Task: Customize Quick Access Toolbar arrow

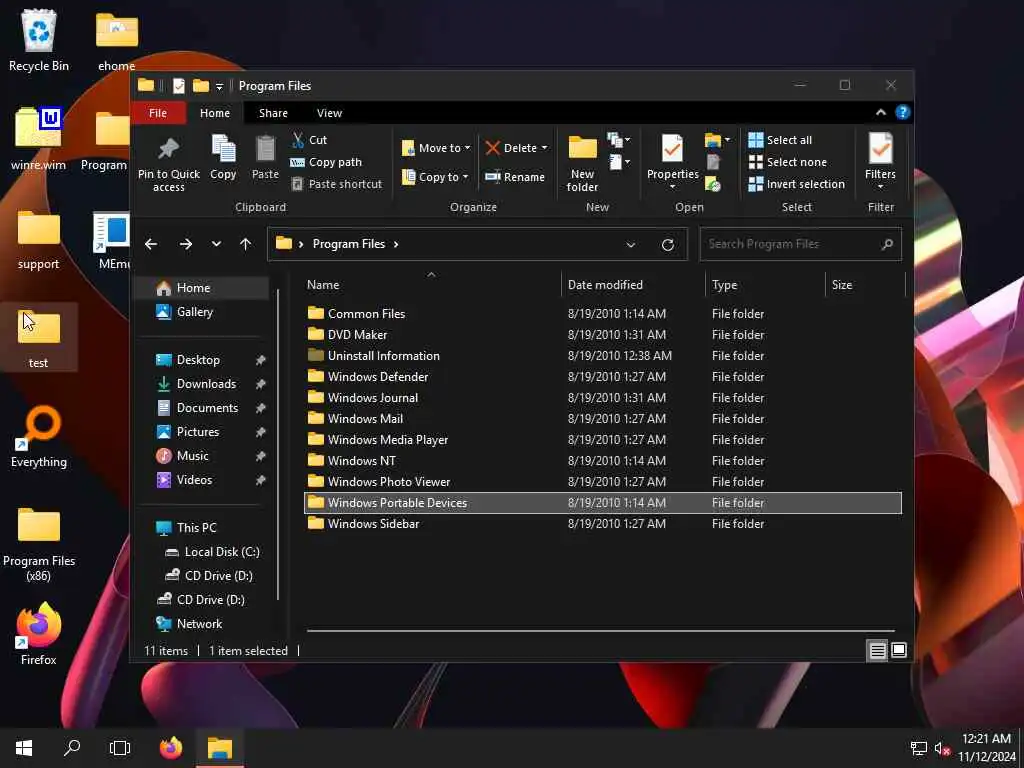Action: tap(219, 86)
